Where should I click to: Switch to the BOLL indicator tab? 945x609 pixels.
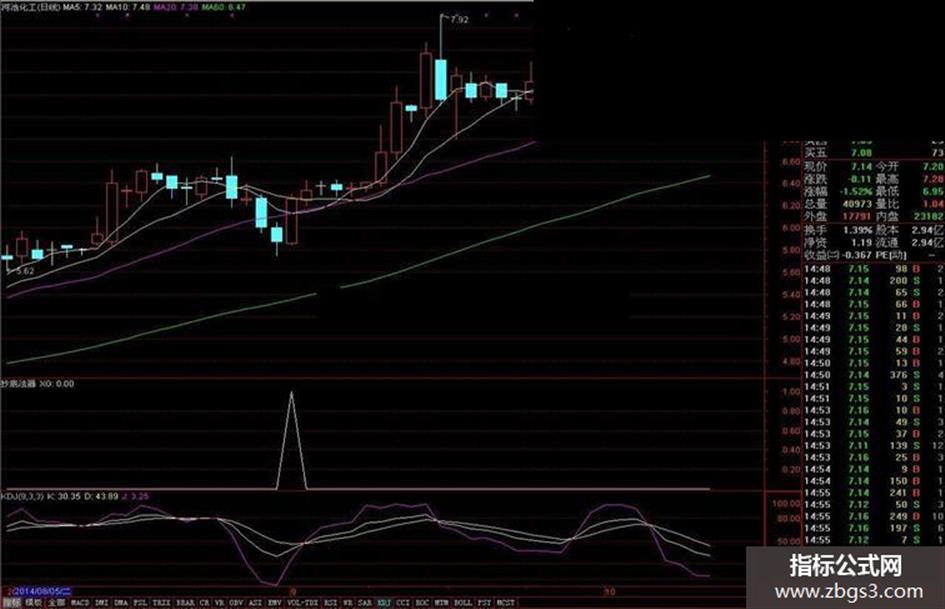[x=462, y=602]
